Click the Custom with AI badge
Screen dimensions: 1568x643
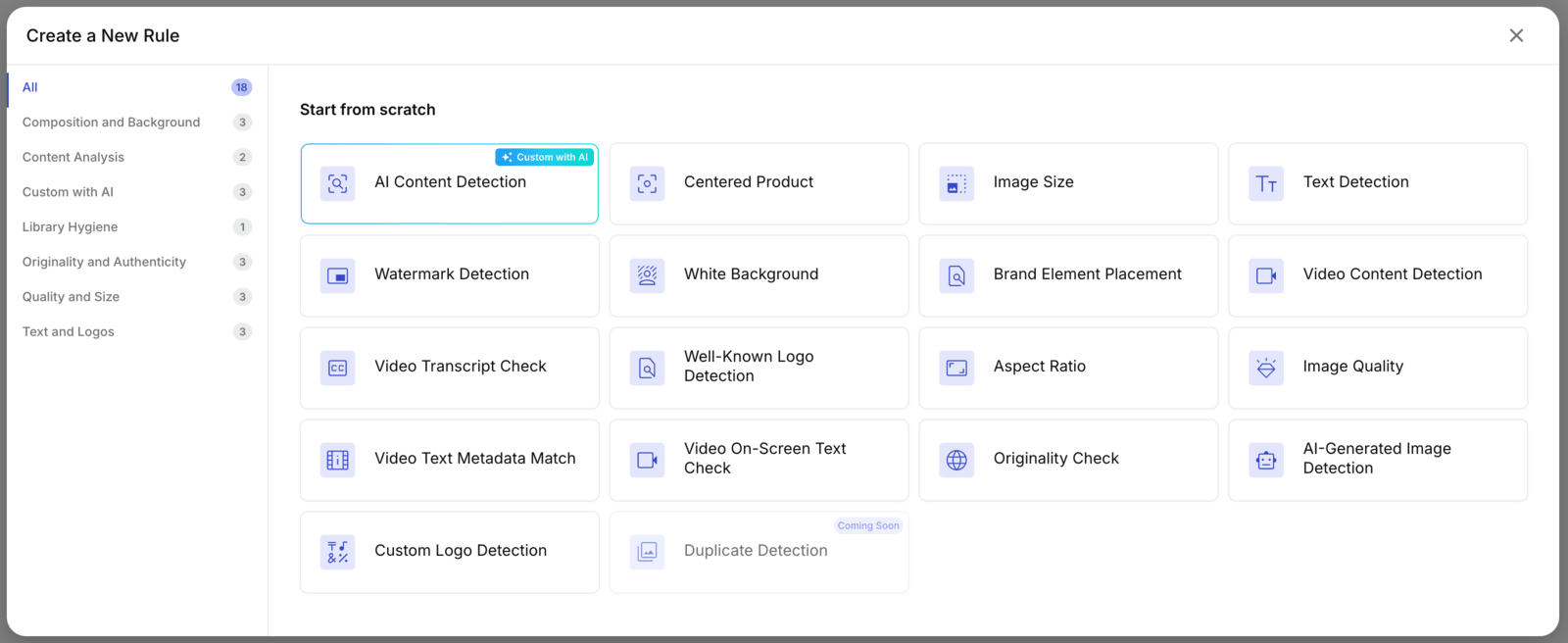545,157
